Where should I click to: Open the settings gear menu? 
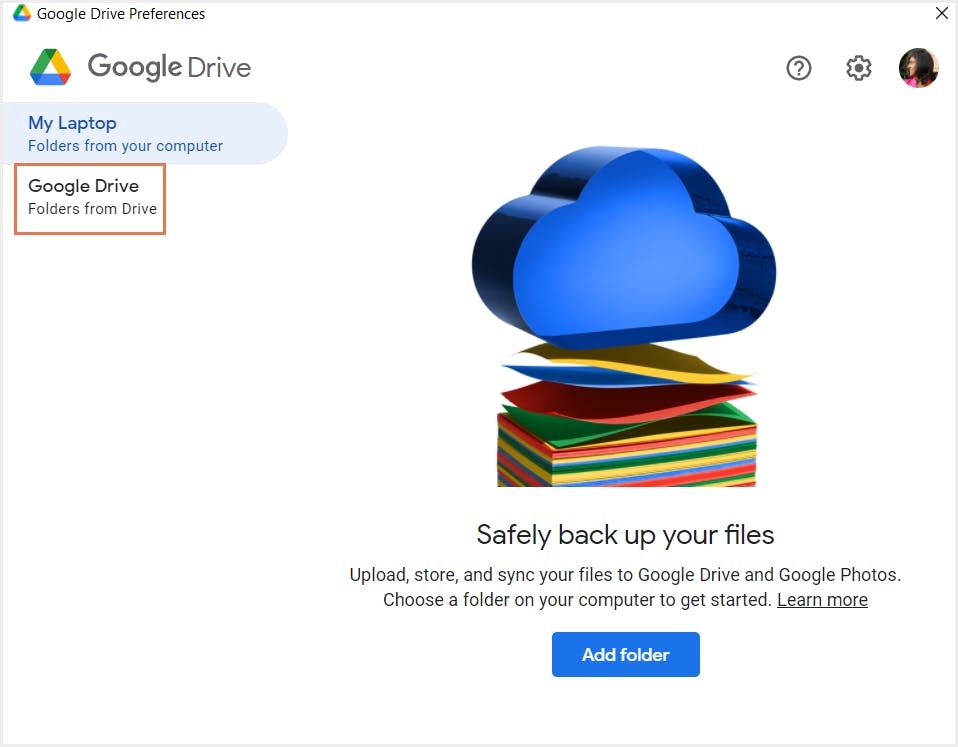(x=858, y=67)
